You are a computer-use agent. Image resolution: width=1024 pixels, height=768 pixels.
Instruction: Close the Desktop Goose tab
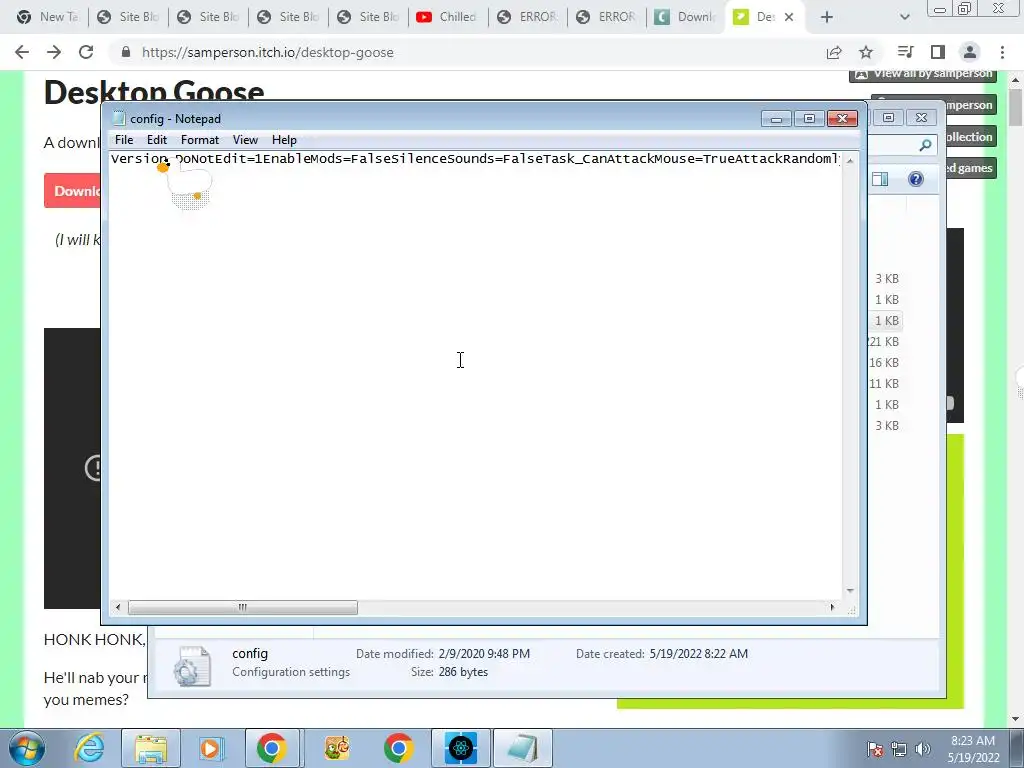[x=789, y=17]
